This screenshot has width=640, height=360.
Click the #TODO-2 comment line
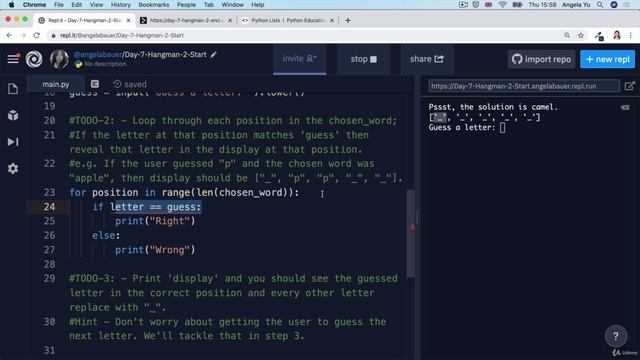pyautogui.click(x=233, y=121)
